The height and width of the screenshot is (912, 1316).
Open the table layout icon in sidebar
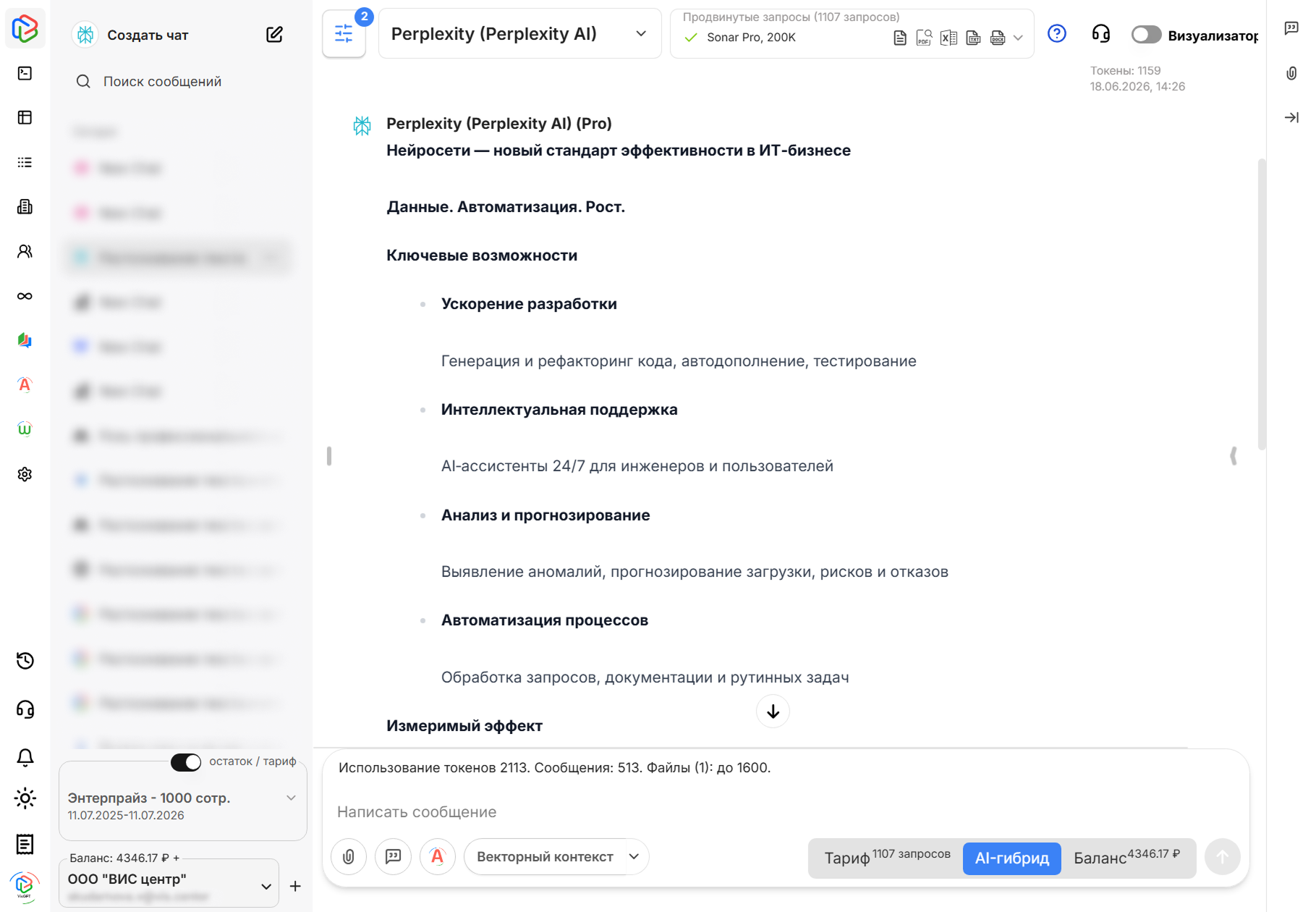coord(25,117)
